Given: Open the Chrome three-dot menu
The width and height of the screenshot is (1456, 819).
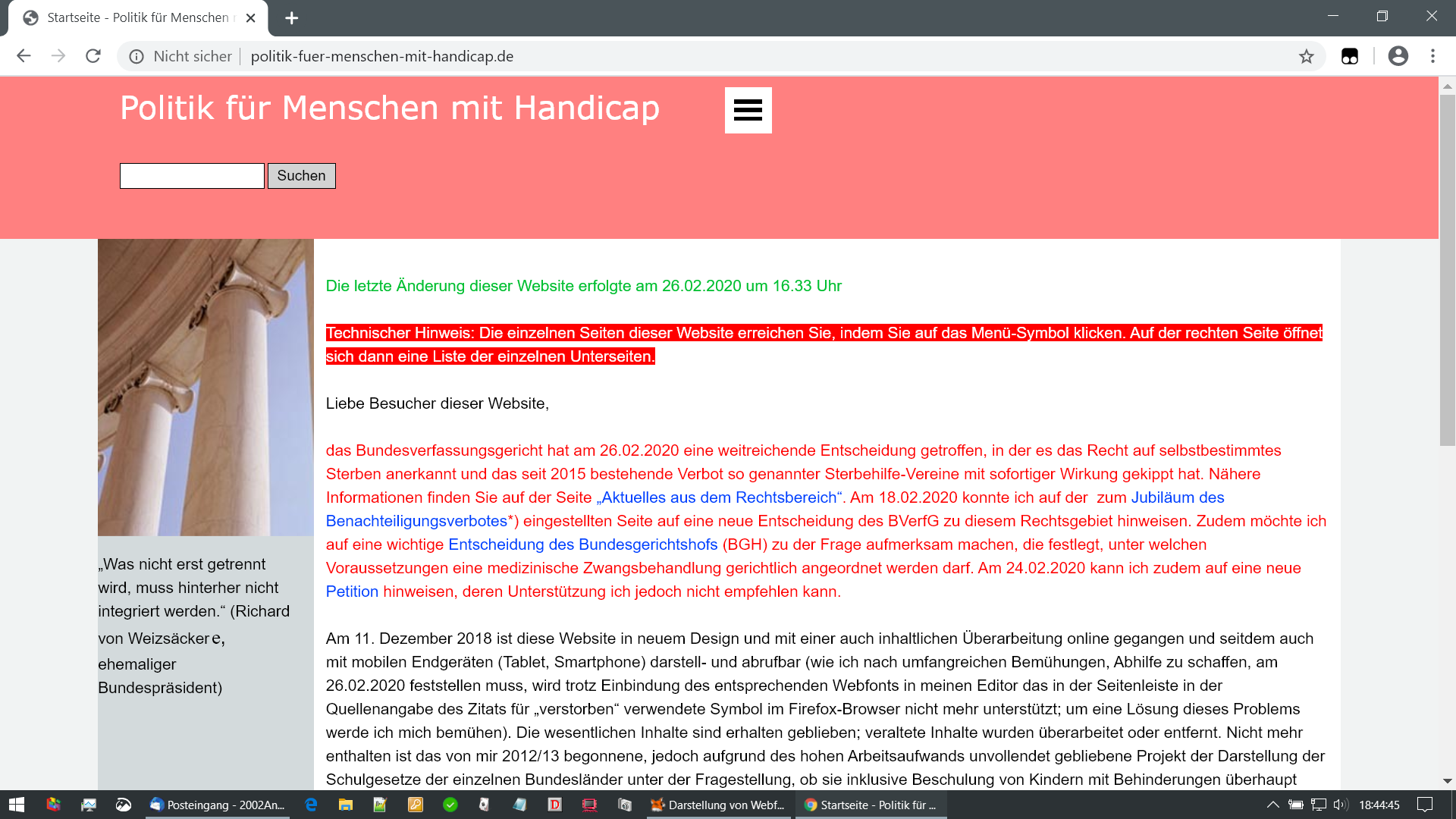Looking at the screenshot, I should [1432, 56].
